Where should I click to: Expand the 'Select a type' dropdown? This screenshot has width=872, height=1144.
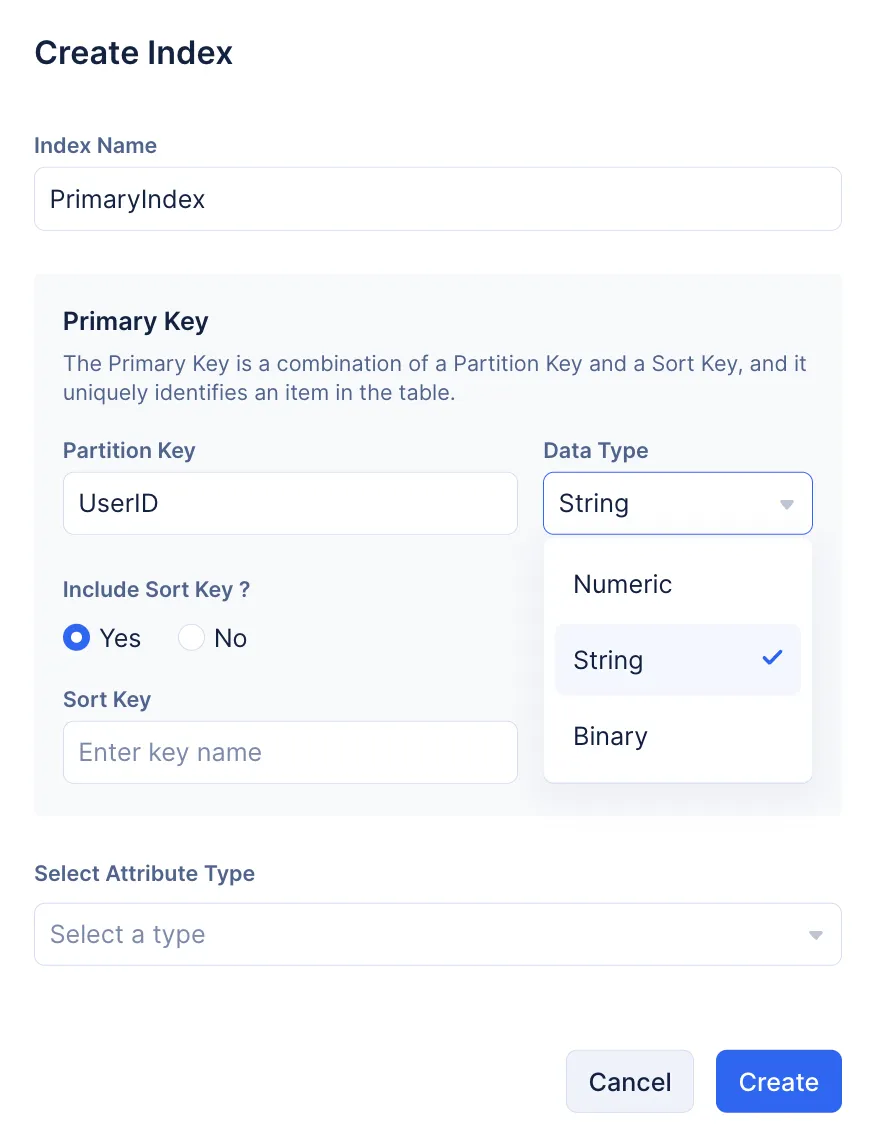point(437,934)
